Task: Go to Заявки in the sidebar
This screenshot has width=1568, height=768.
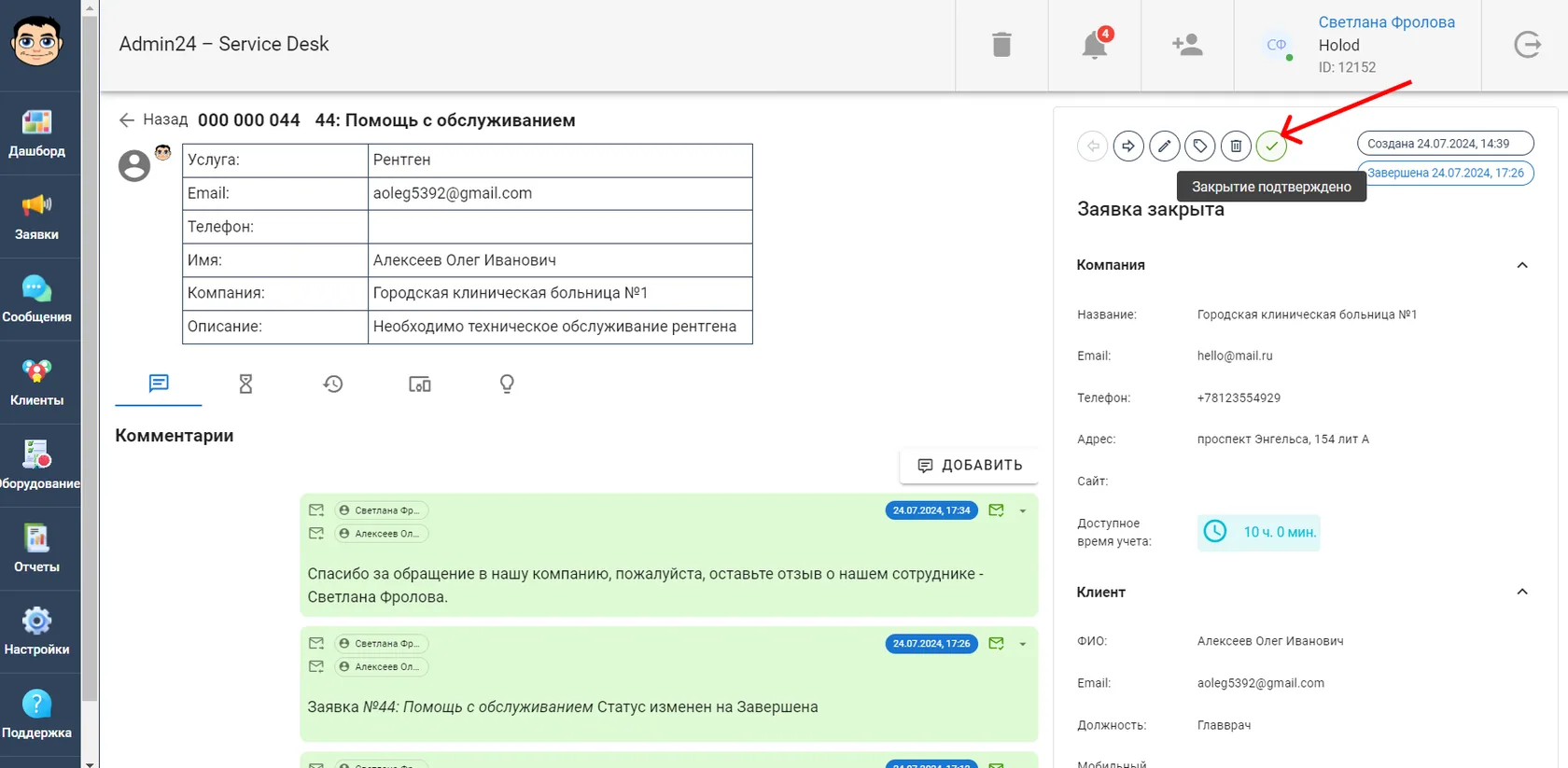Action: pos(37,216)
